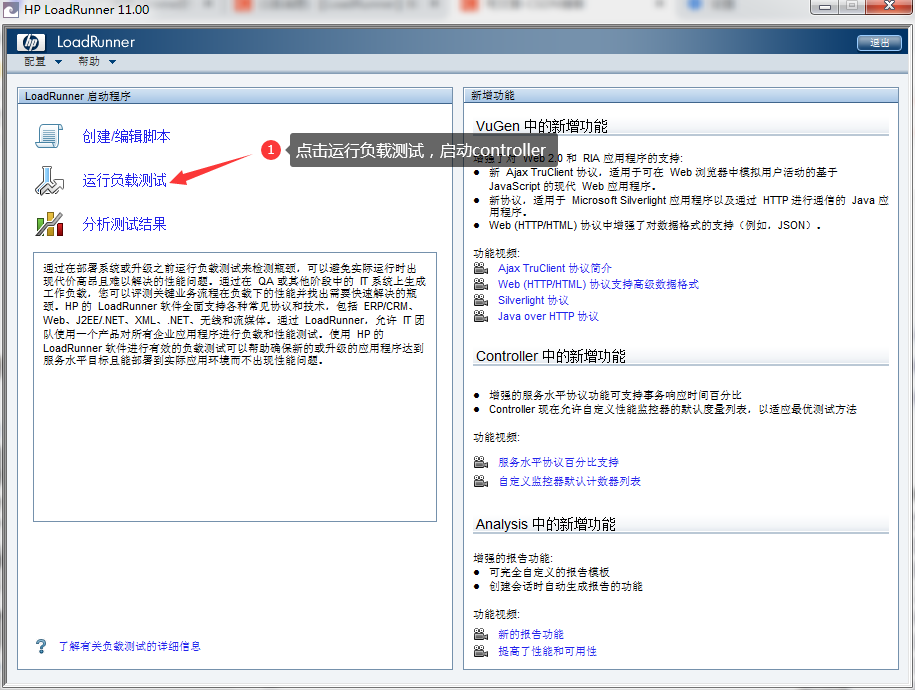Click video icon beside 服务水平协议百分比支持
This screenshot has height=690, width=915.
(481, 462)
